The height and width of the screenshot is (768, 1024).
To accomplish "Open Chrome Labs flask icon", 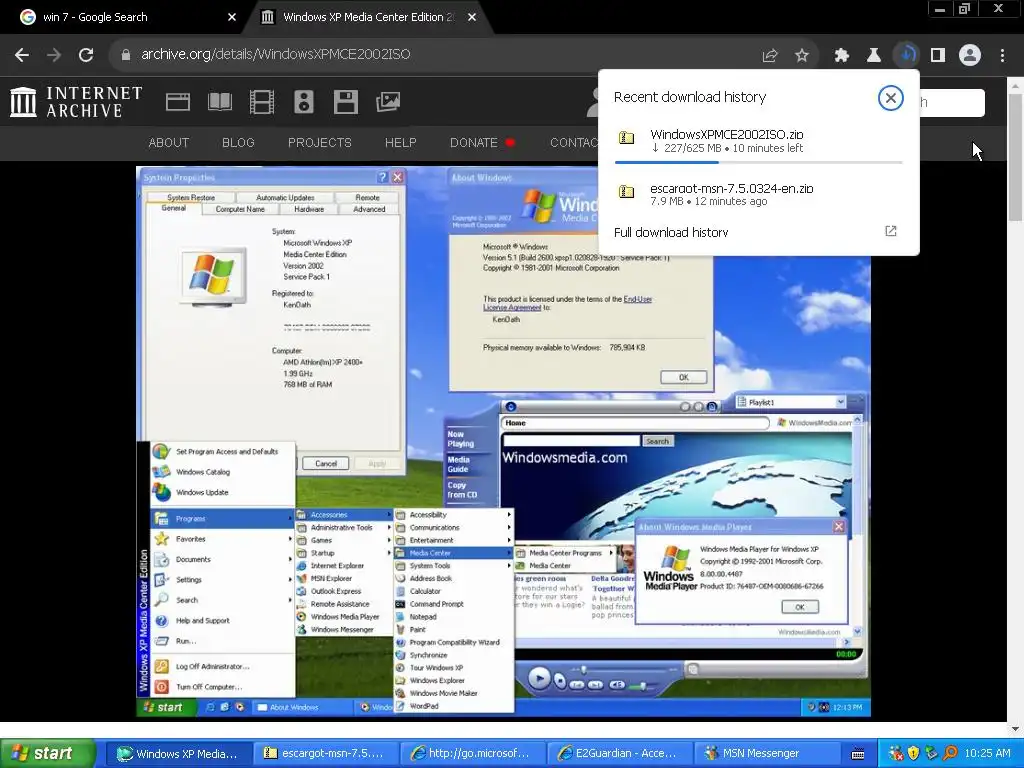I will pos(874,56).
